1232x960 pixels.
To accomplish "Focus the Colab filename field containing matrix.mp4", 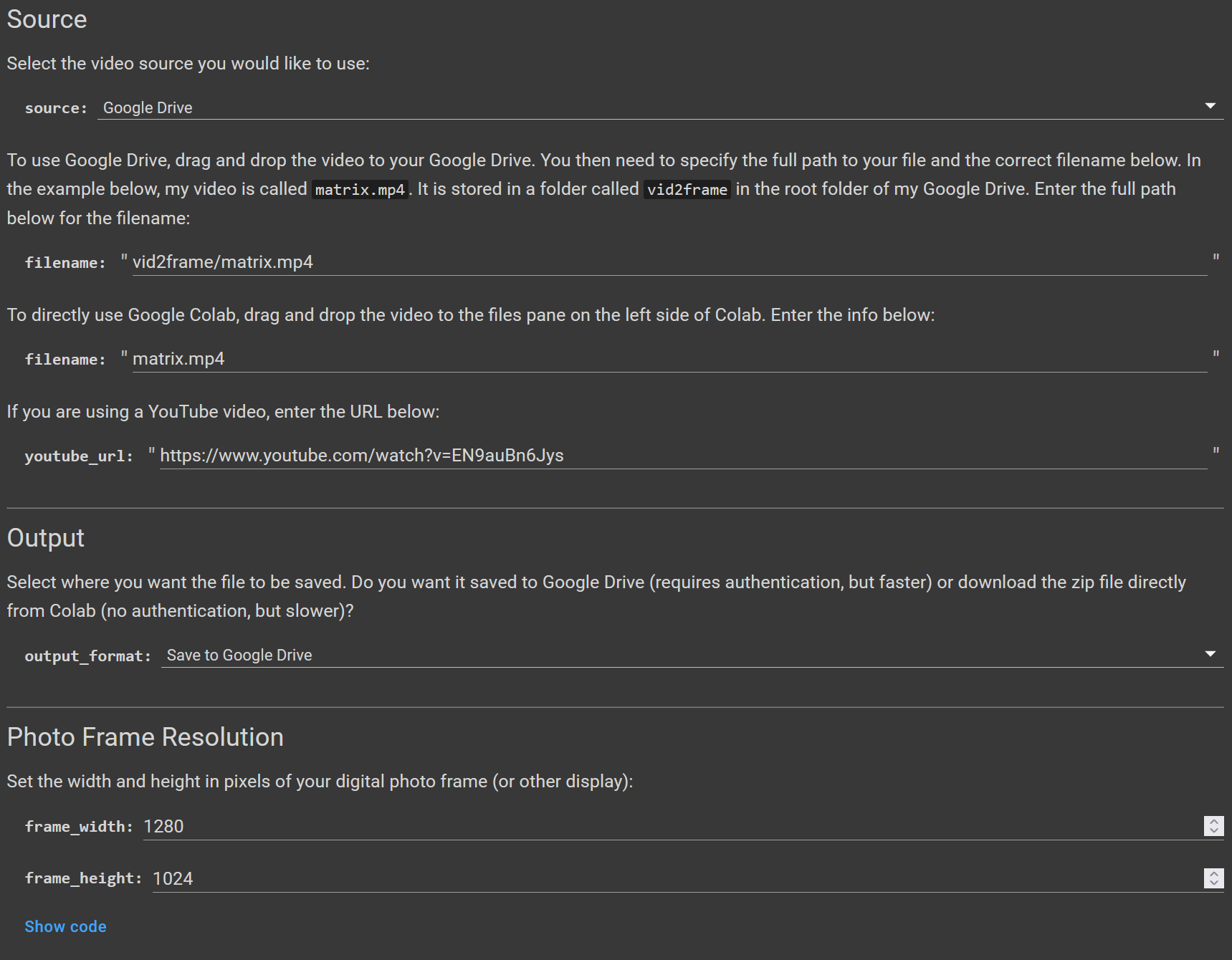I will pos(667,359).
